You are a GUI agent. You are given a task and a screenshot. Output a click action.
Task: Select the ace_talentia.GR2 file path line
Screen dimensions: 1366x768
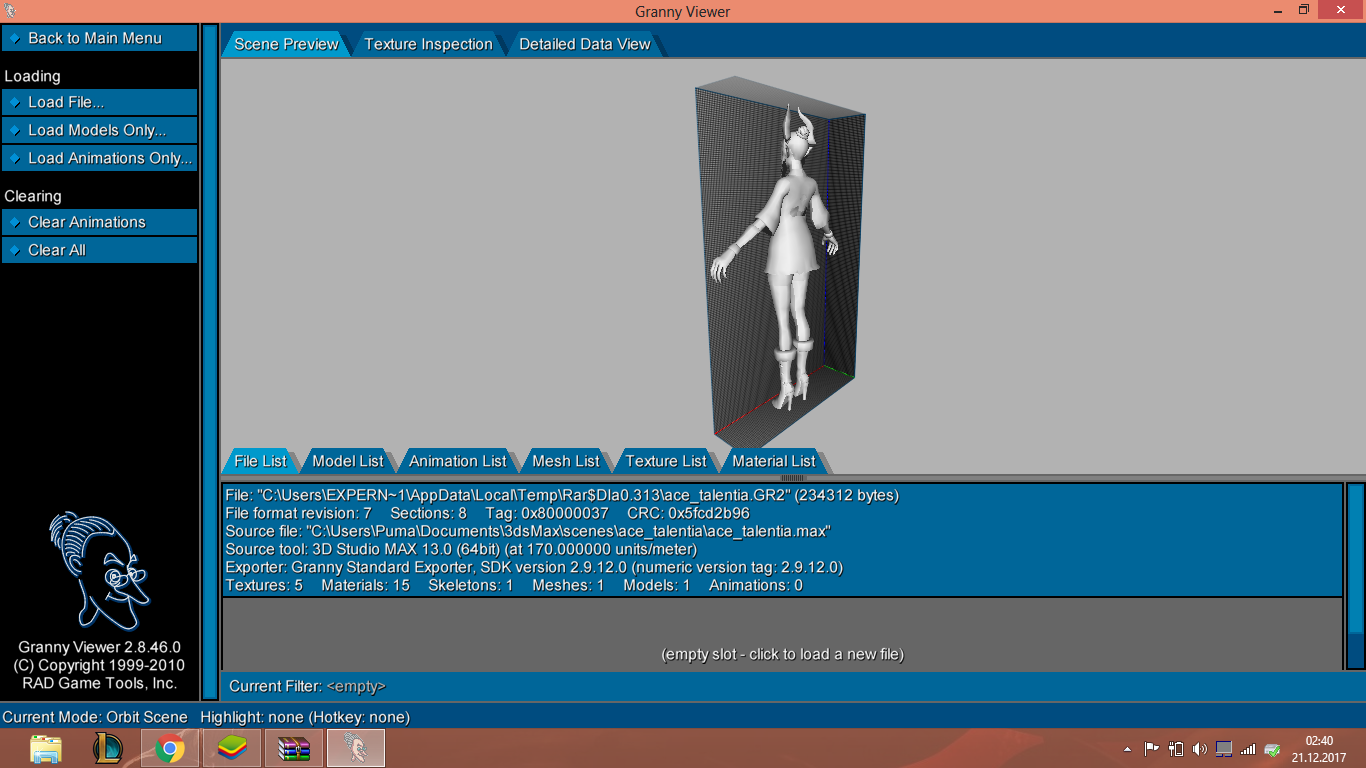(x=562, y=495)
